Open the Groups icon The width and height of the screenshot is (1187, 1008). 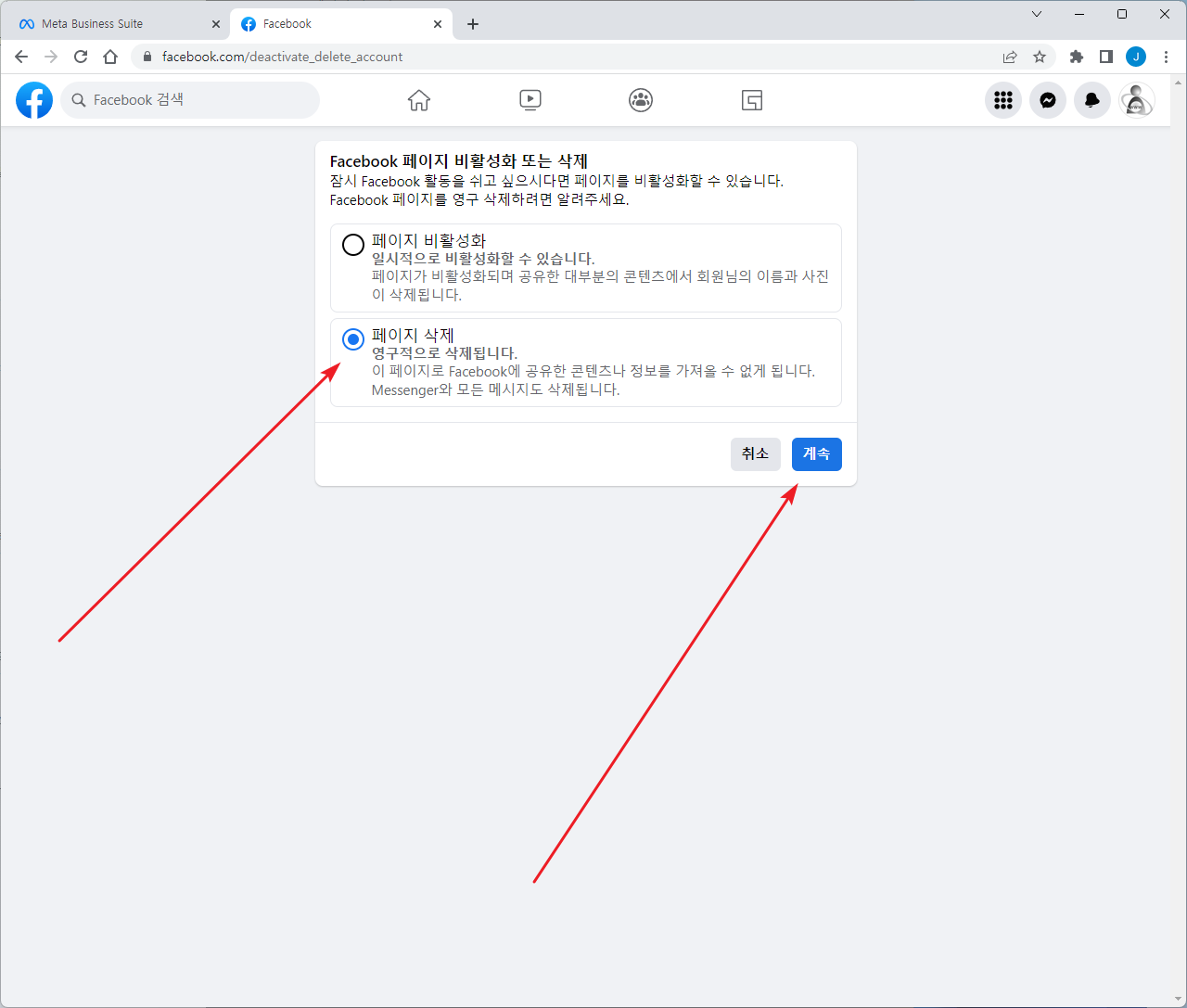pos(641,100)
